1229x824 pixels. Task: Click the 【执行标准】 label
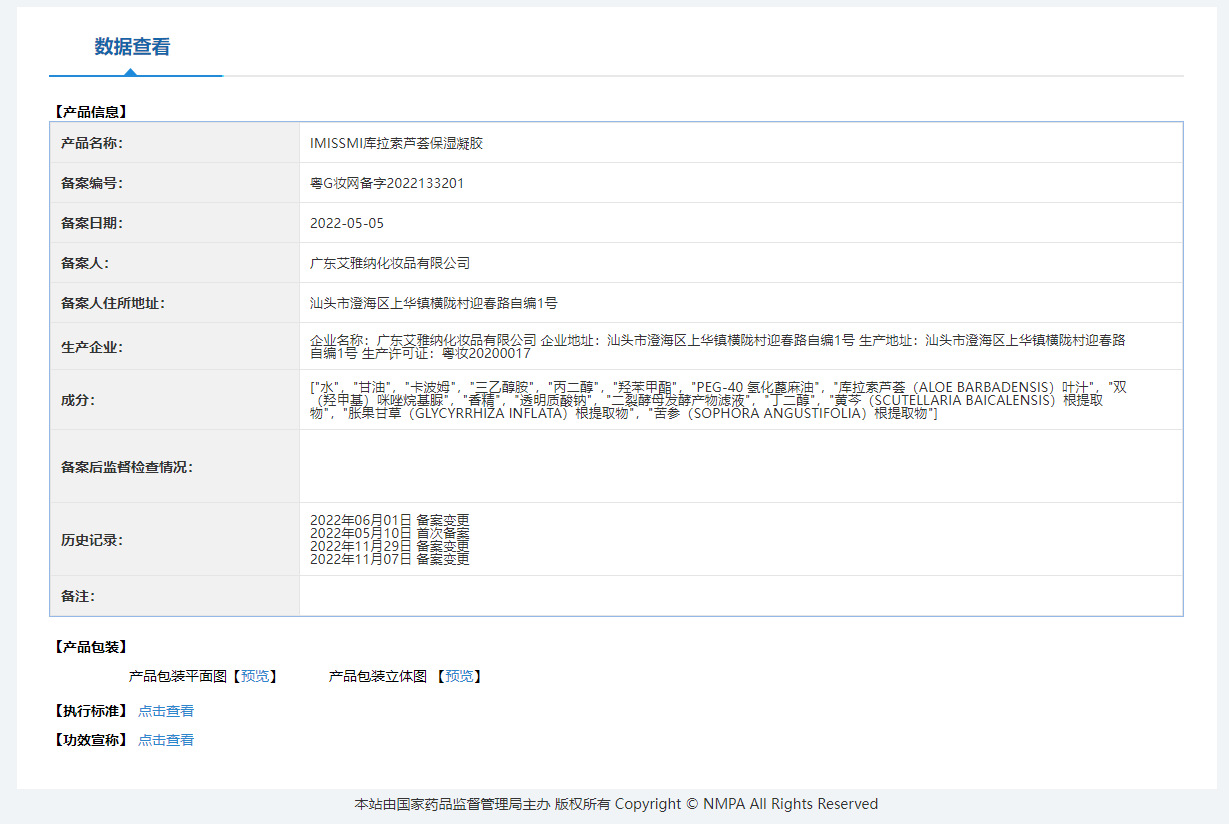90,711
